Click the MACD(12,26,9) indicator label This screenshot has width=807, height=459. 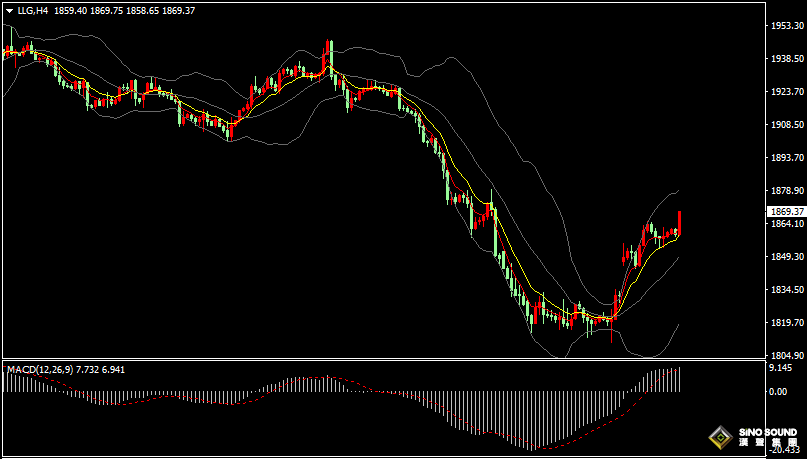(x=40, y=369)
